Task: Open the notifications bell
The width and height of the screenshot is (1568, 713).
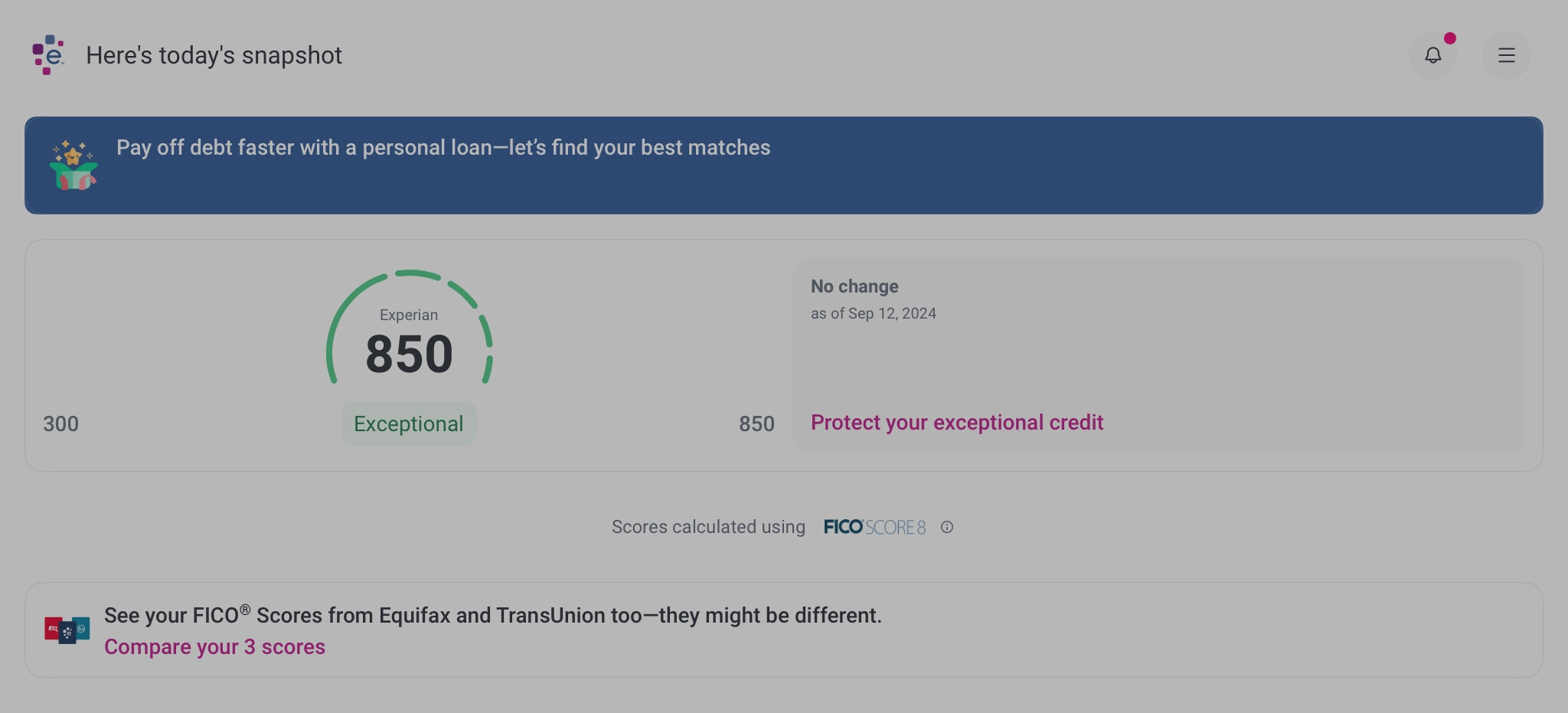Action: pos(1432,55)
